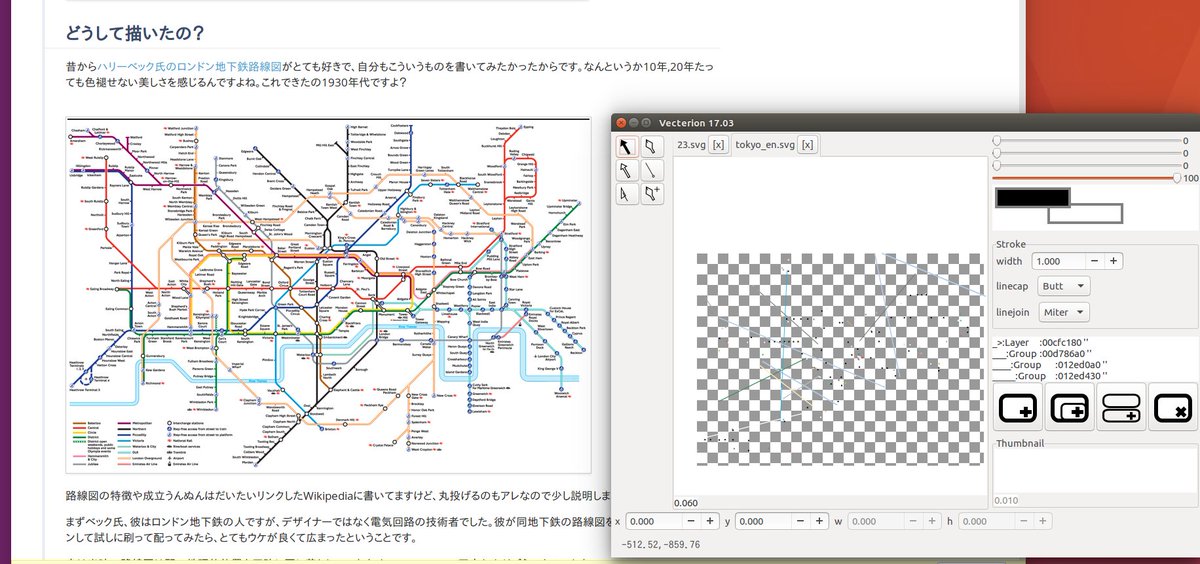Decrease x value with minus button
The height and width of the screenshot is (564, 1200).
(x=692, y=521)
